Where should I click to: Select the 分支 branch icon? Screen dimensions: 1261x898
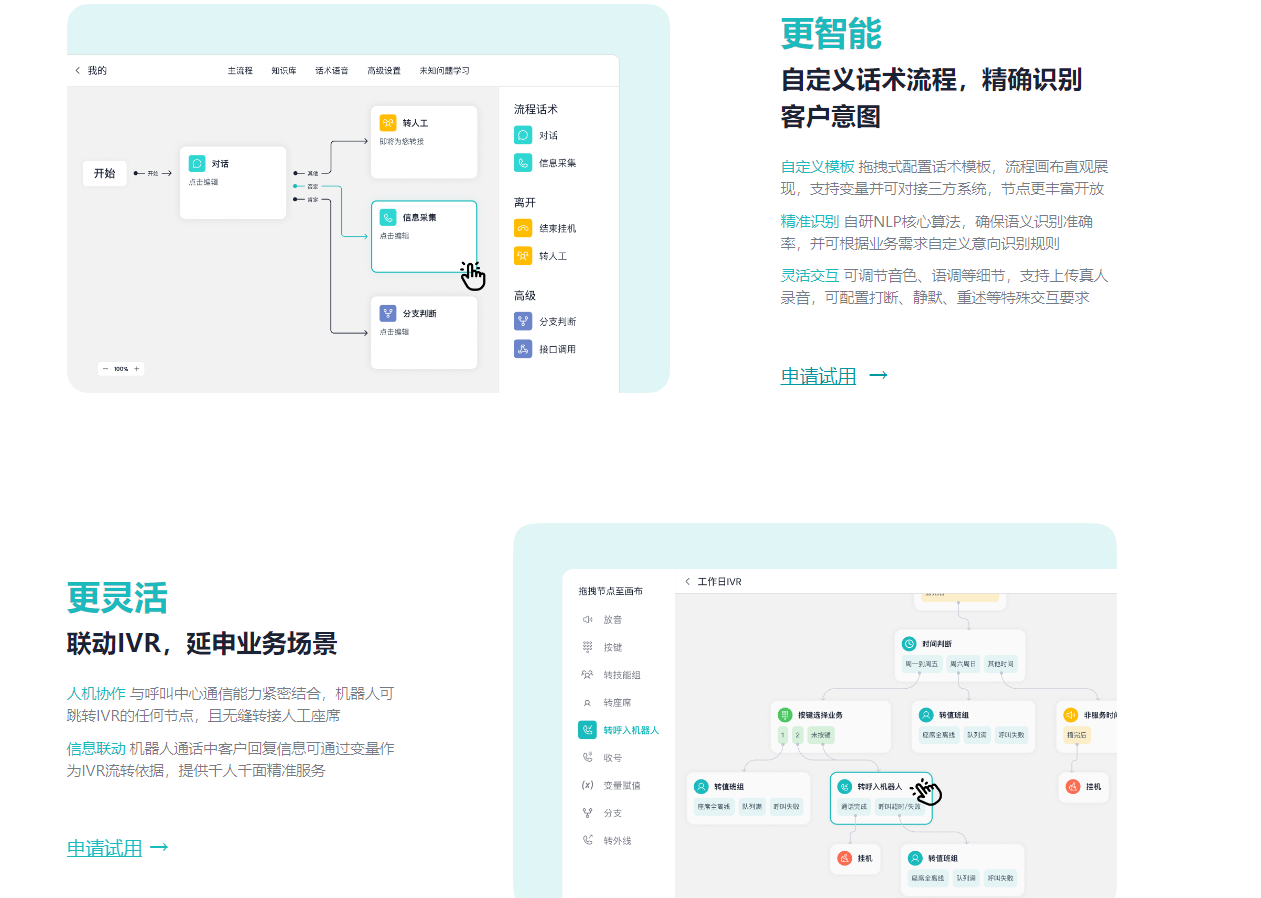pos(588,813)
